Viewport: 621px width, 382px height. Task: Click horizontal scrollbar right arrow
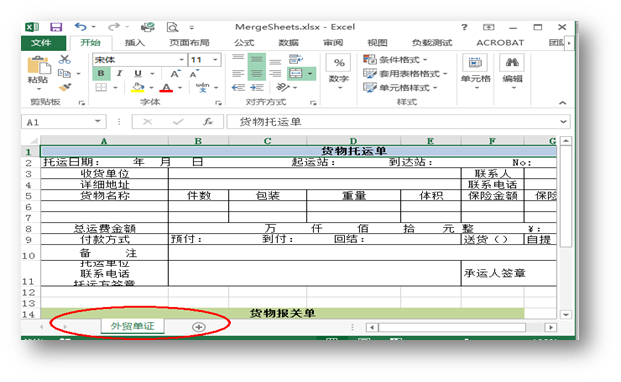pos(551,327)
